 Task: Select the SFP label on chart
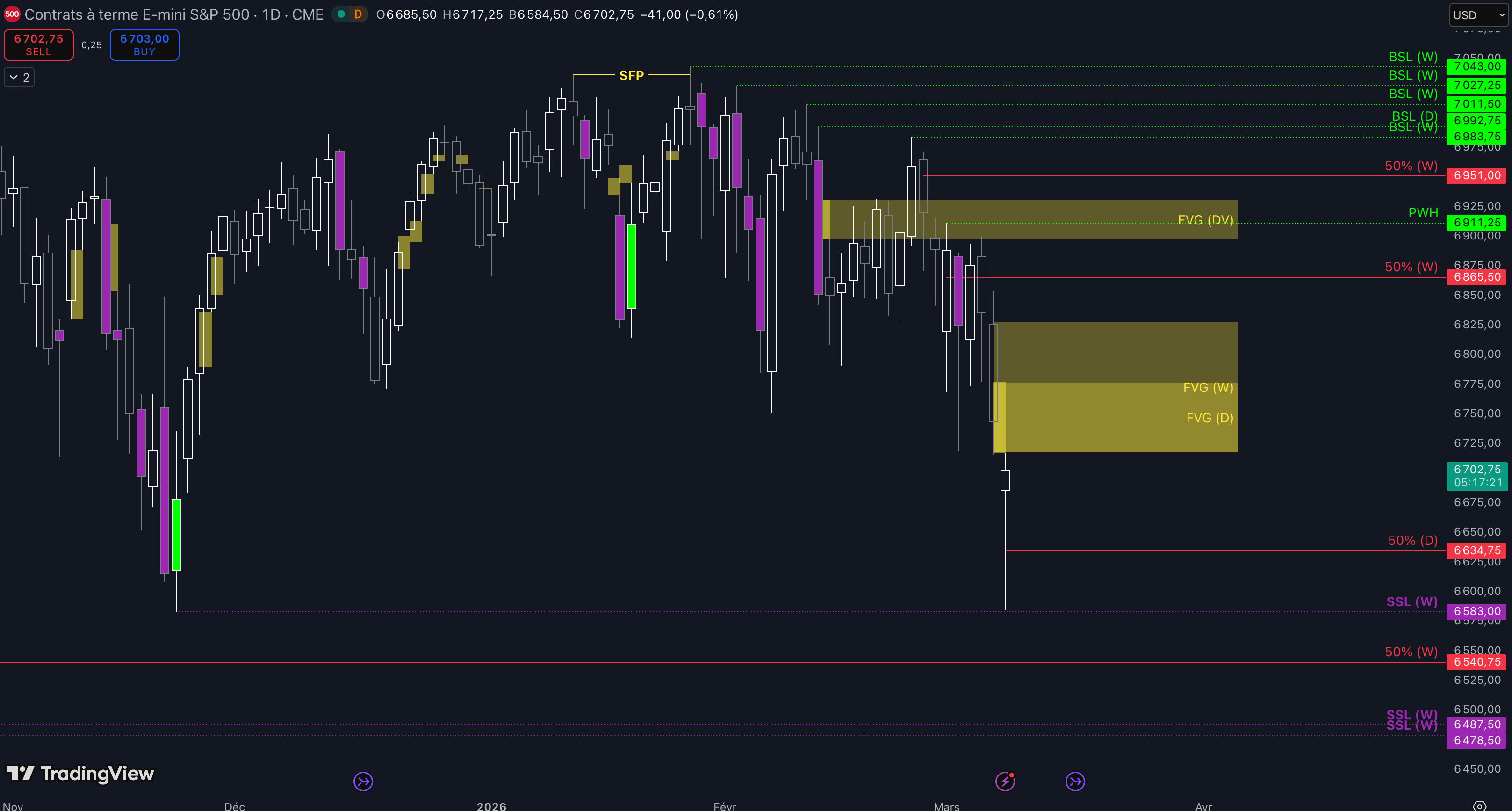tap(631, 75)
